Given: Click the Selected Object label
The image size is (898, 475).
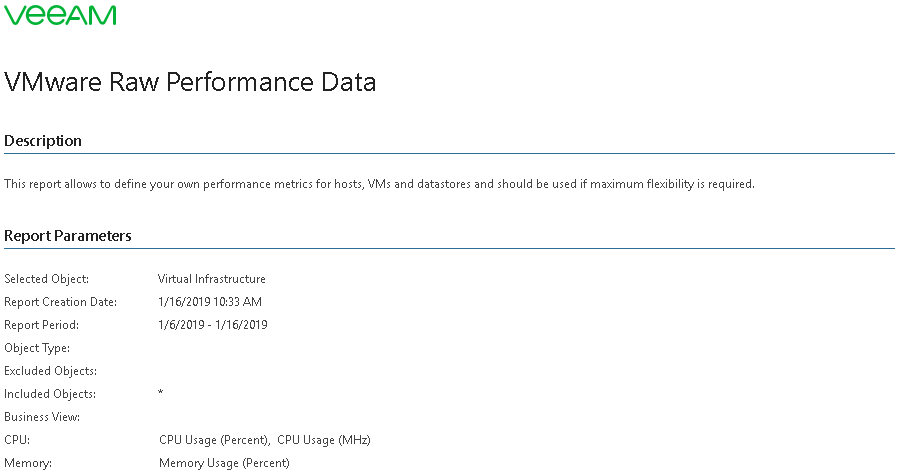Looking at the screenshot, I should (x=46, y=279).
